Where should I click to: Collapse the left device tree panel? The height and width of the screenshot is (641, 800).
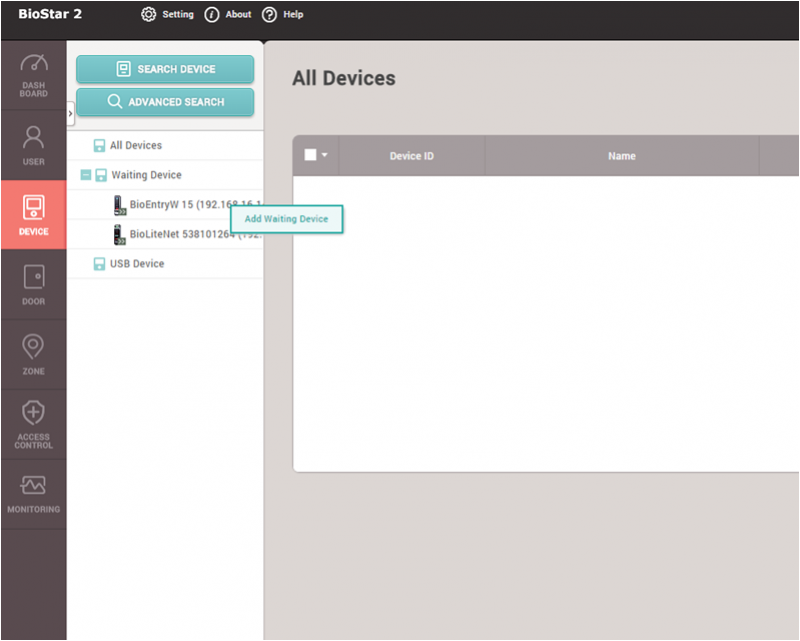pos(69,113)
